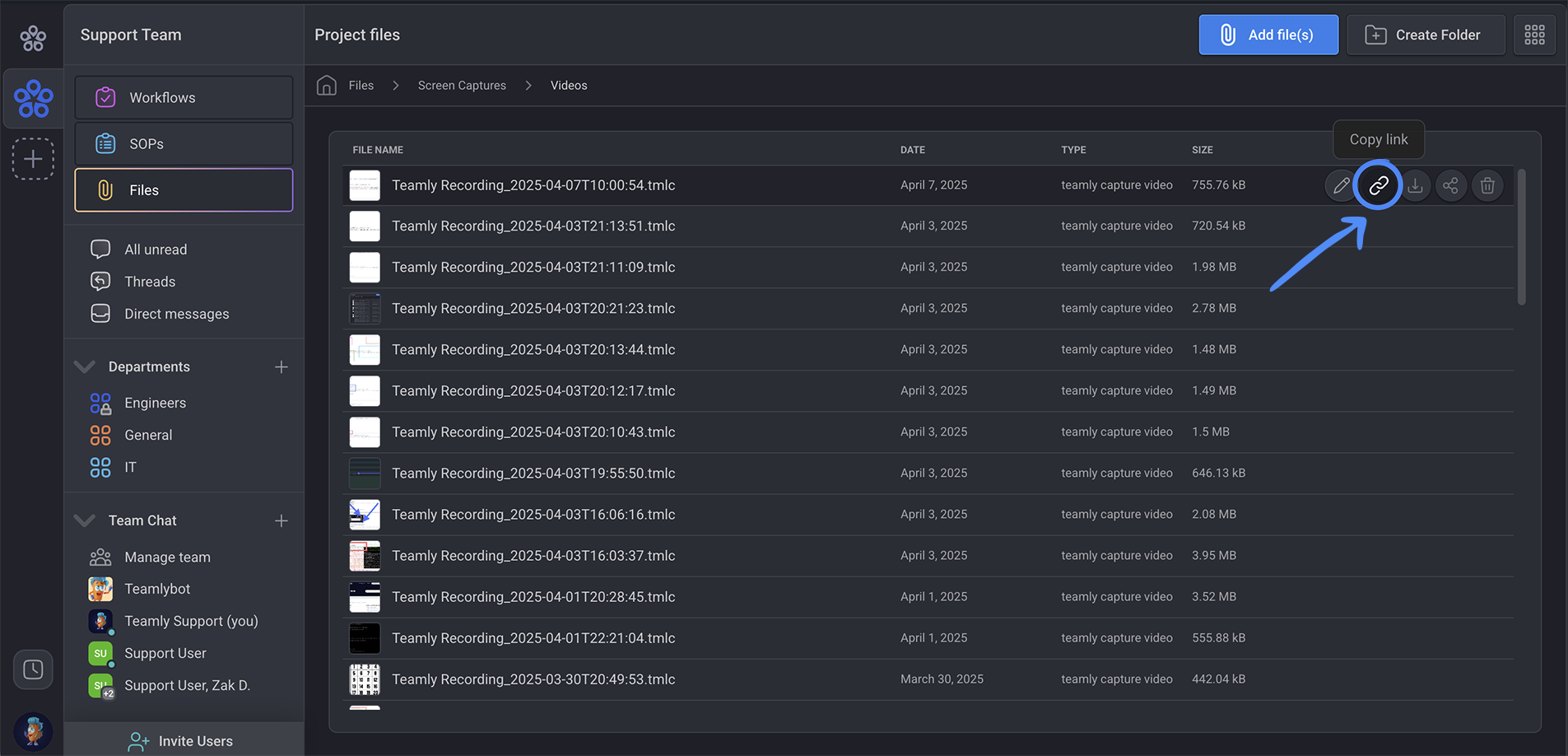Screen dimensions: 1568x756
Task: Open thumbnail of the 16:06:16 recording
Action: pyautogui.click(x=365, y=515)
